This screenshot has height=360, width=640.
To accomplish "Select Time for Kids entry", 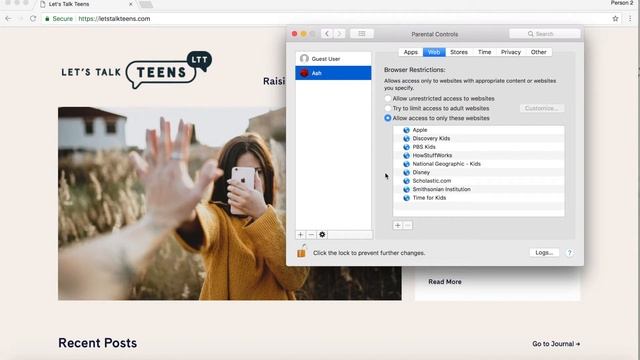I will (x=479, y=198).
